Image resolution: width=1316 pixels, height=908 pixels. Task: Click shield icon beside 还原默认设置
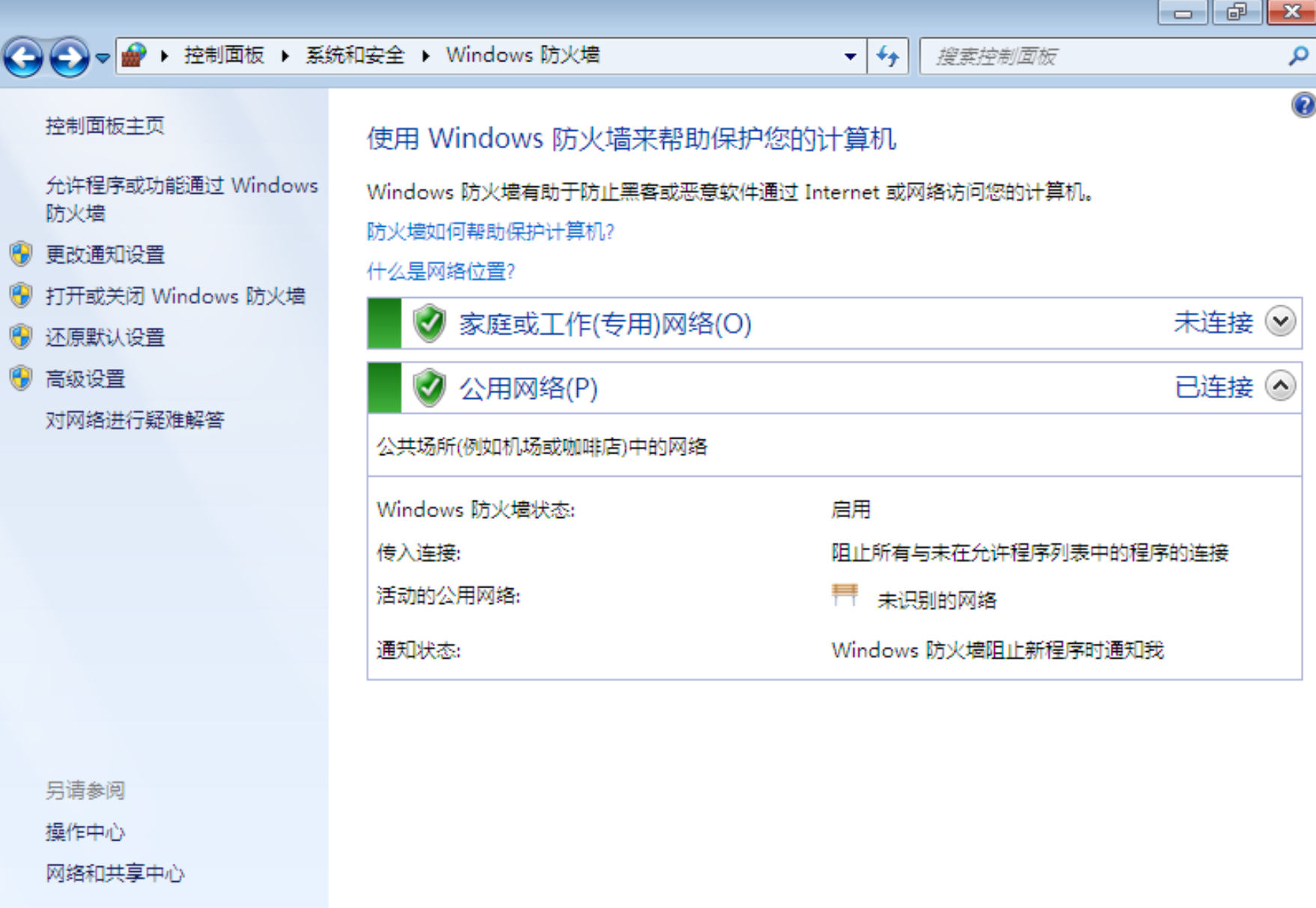click(x=21, y=337)
